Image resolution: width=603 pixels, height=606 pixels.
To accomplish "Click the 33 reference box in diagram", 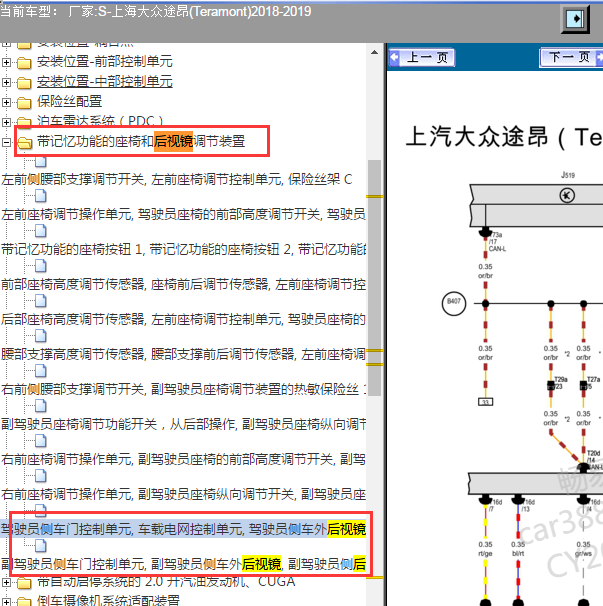I will (x=485, y=402).
